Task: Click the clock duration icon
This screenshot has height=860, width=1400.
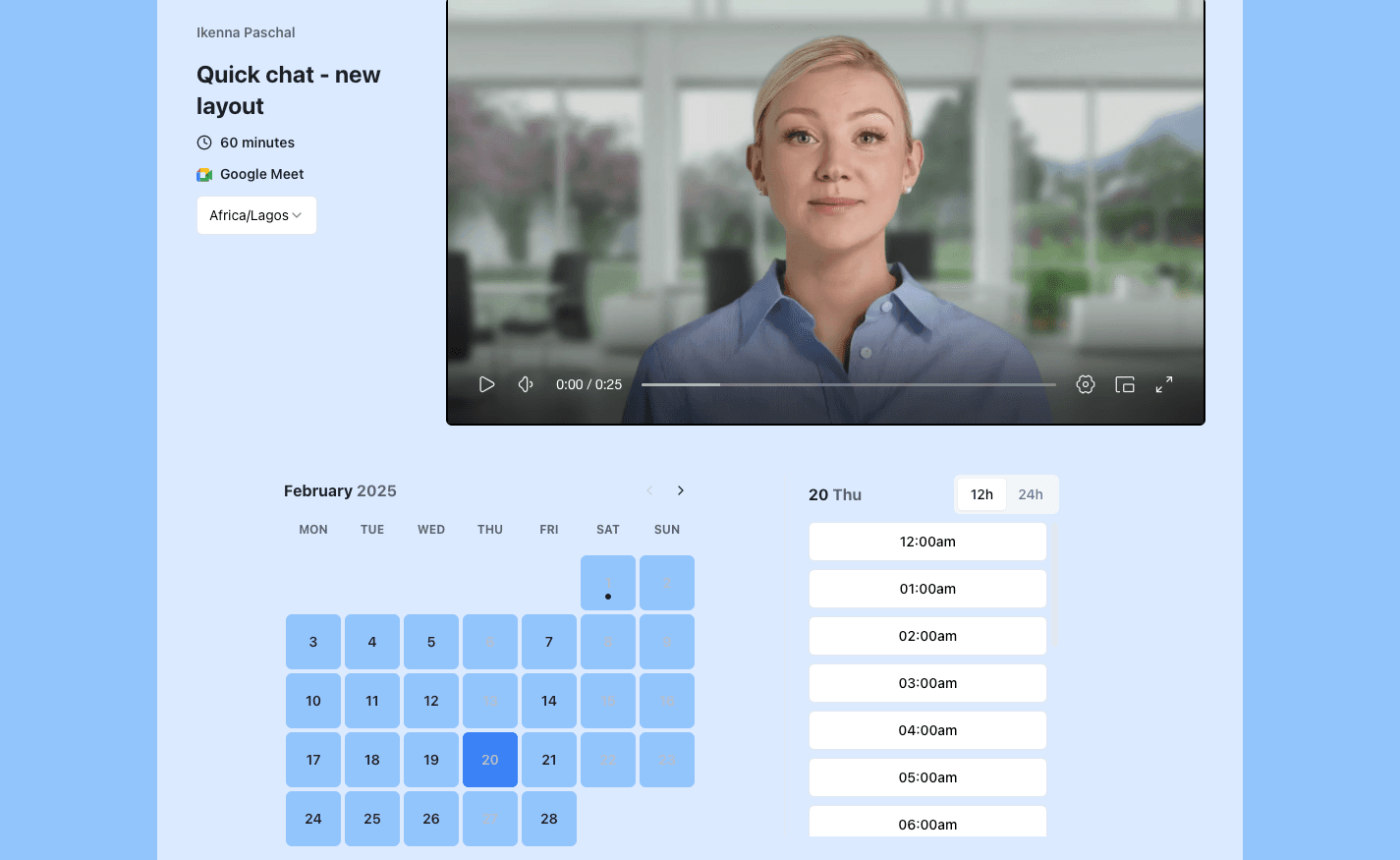Action: pyautogui.click(x=204, y=143)
